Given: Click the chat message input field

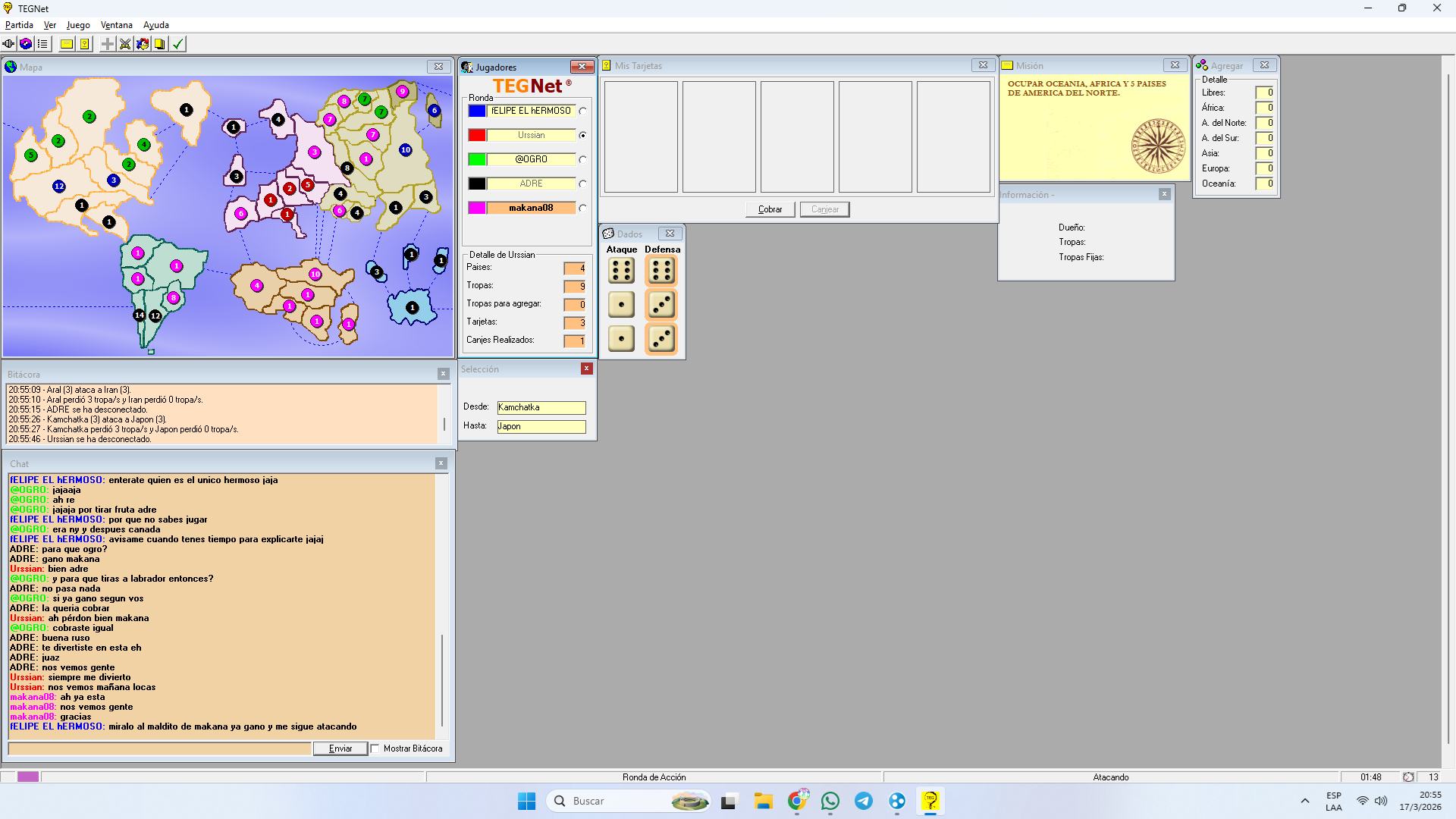Looking at the screenshot, I should (x=160, y=748).
